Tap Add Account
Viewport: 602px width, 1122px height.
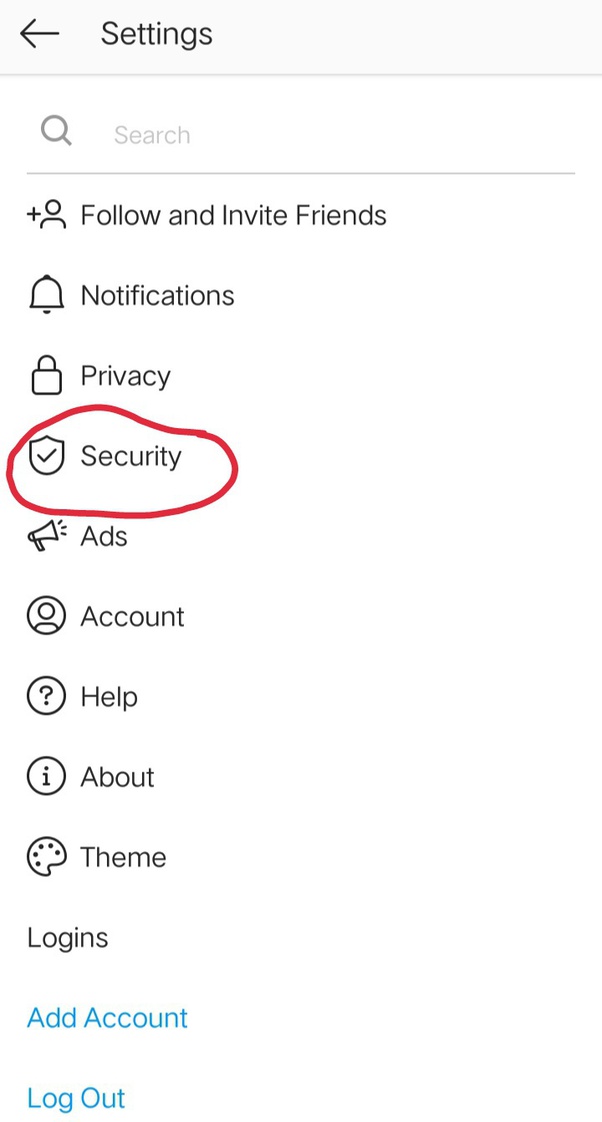[107, 1018]
